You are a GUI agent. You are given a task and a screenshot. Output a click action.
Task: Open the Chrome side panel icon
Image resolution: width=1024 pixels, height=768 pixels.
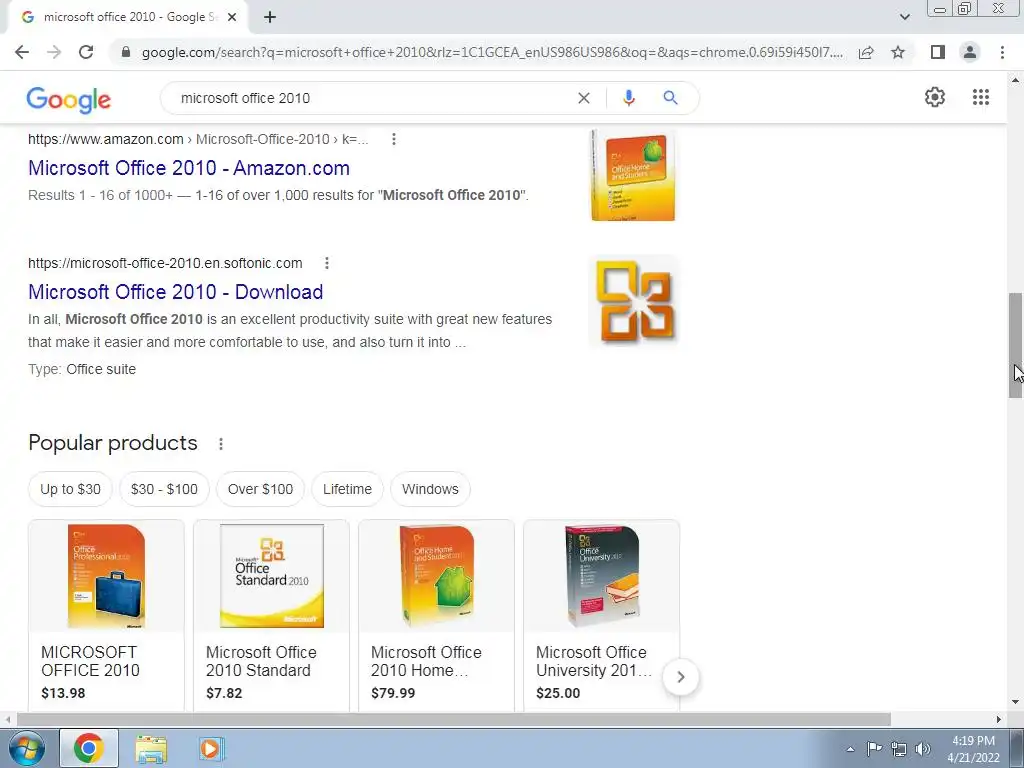938,52
